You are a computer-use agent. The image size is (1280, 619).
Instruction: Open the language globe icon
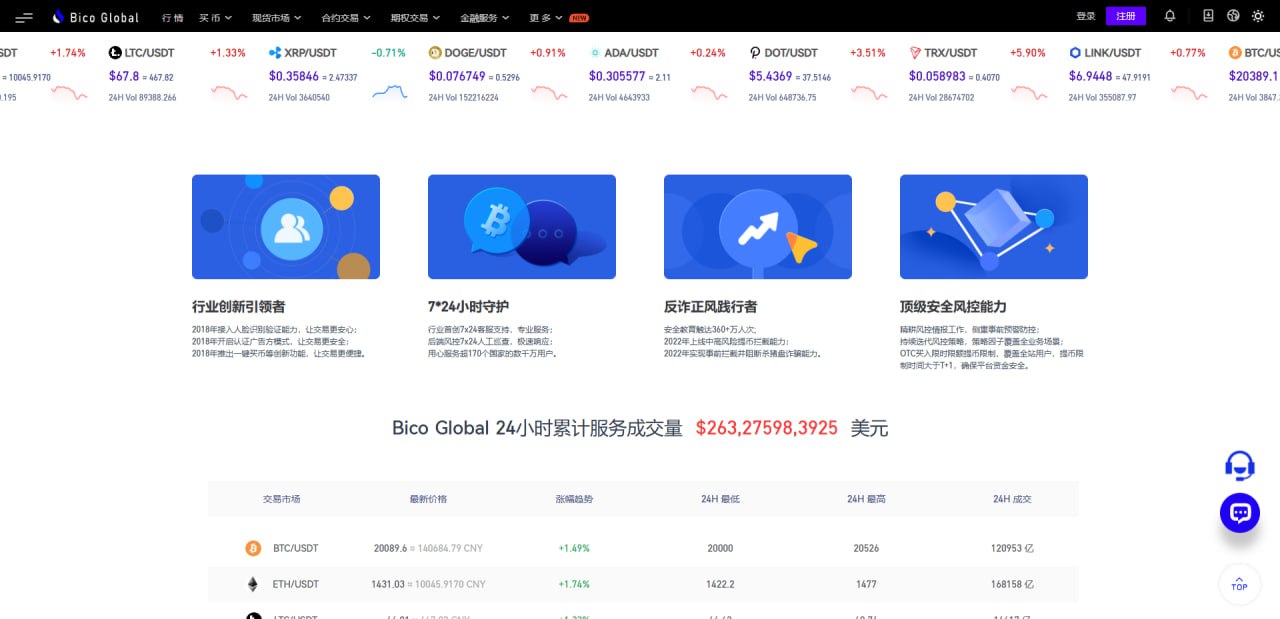click(1233, 16)
